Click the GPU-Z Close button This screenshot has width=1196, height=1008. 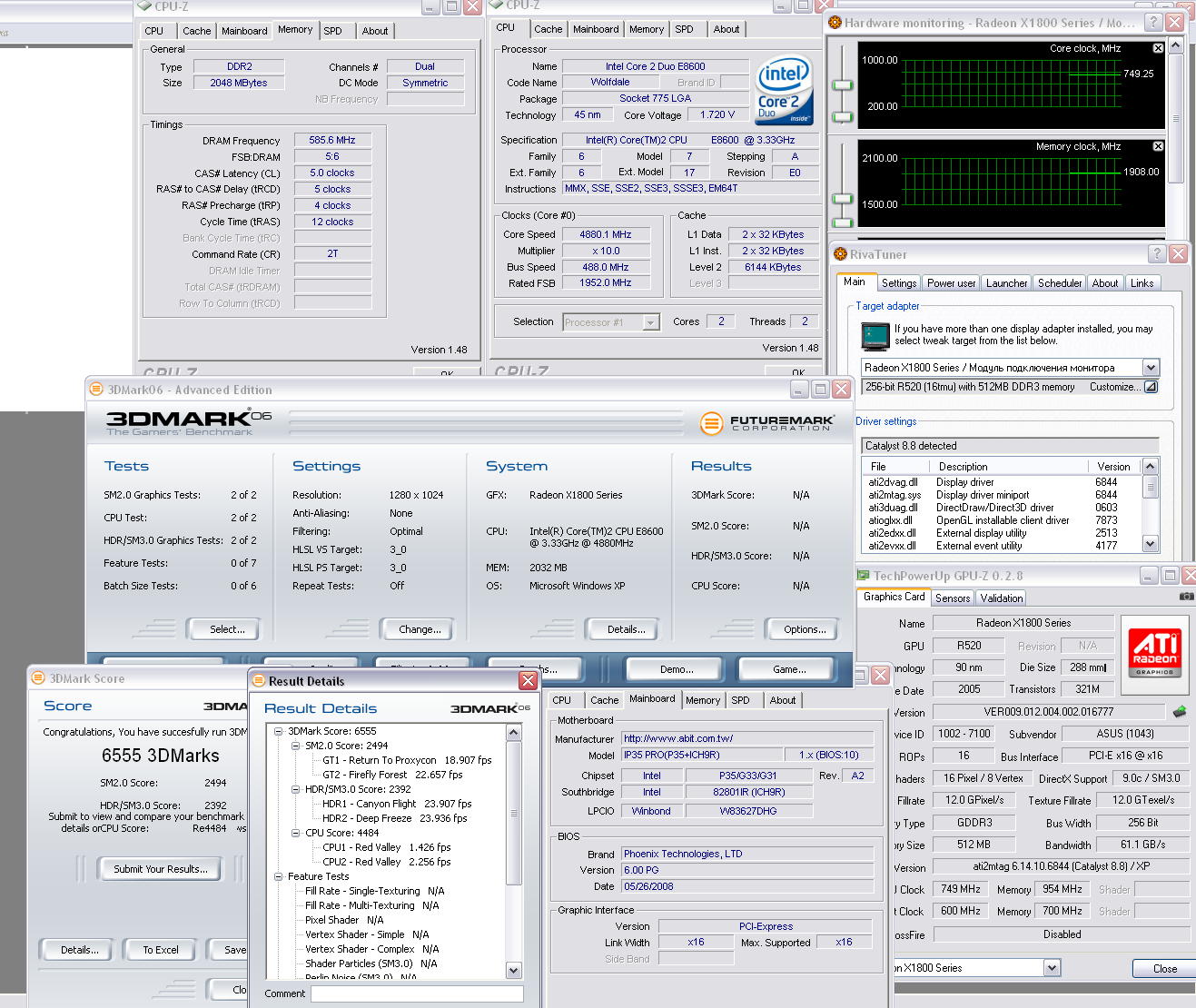pyautogui.click(x=1164, y=969)
